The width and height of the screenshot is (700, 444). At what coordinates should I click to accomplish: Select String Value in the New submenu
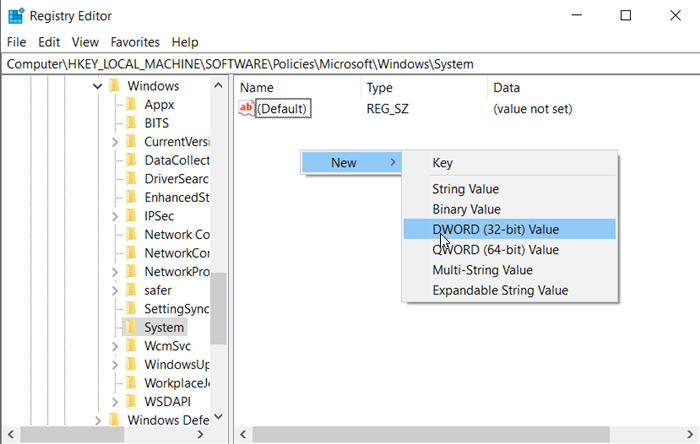click(x=465, y=189)
